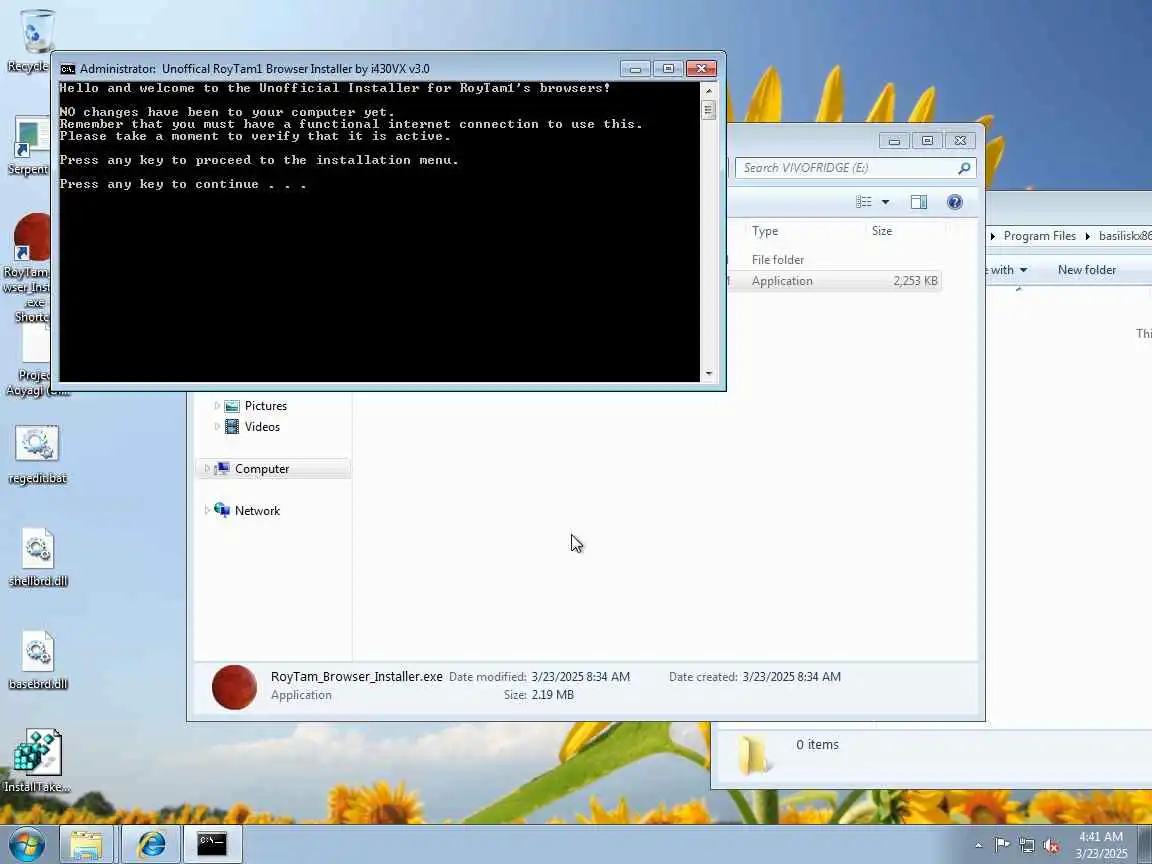1152x864 pixels.
Task: Maximize the installer command prompt window
Action: 668,68
